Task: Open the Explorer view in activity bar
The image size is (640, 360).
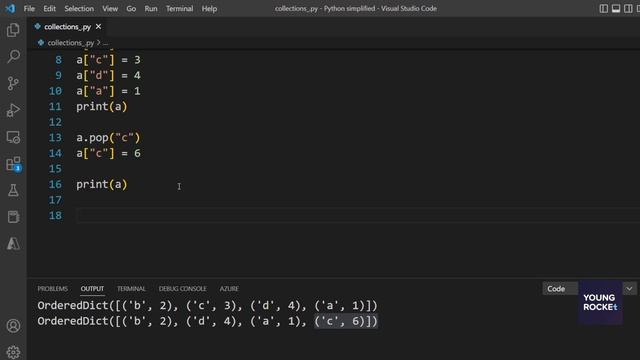Action: 13,30
